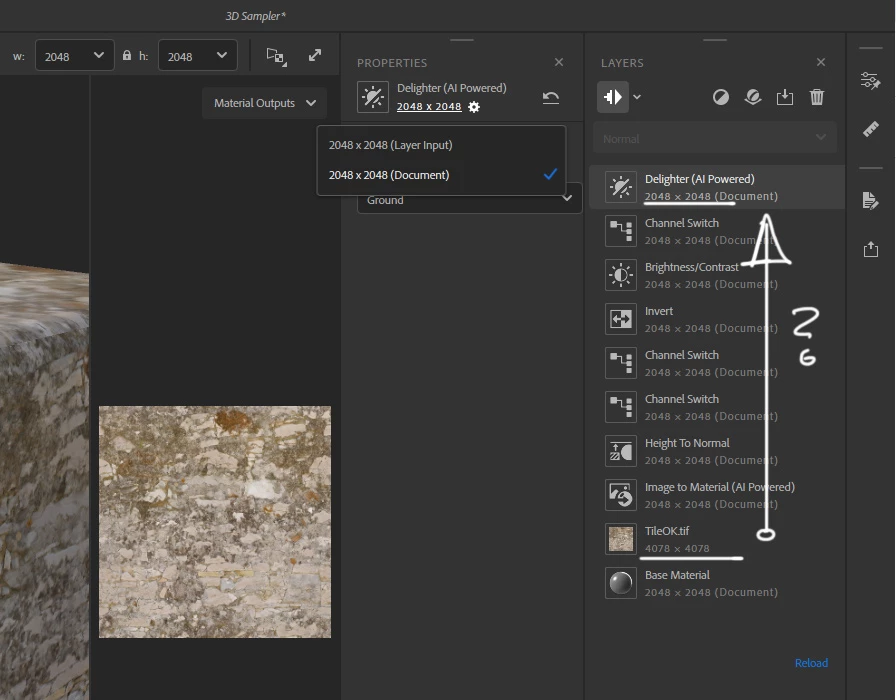This screenshot has width=896, height=700.
Task: Open the sliders settings icon in sidebar
Action: [x=870, y=81]
